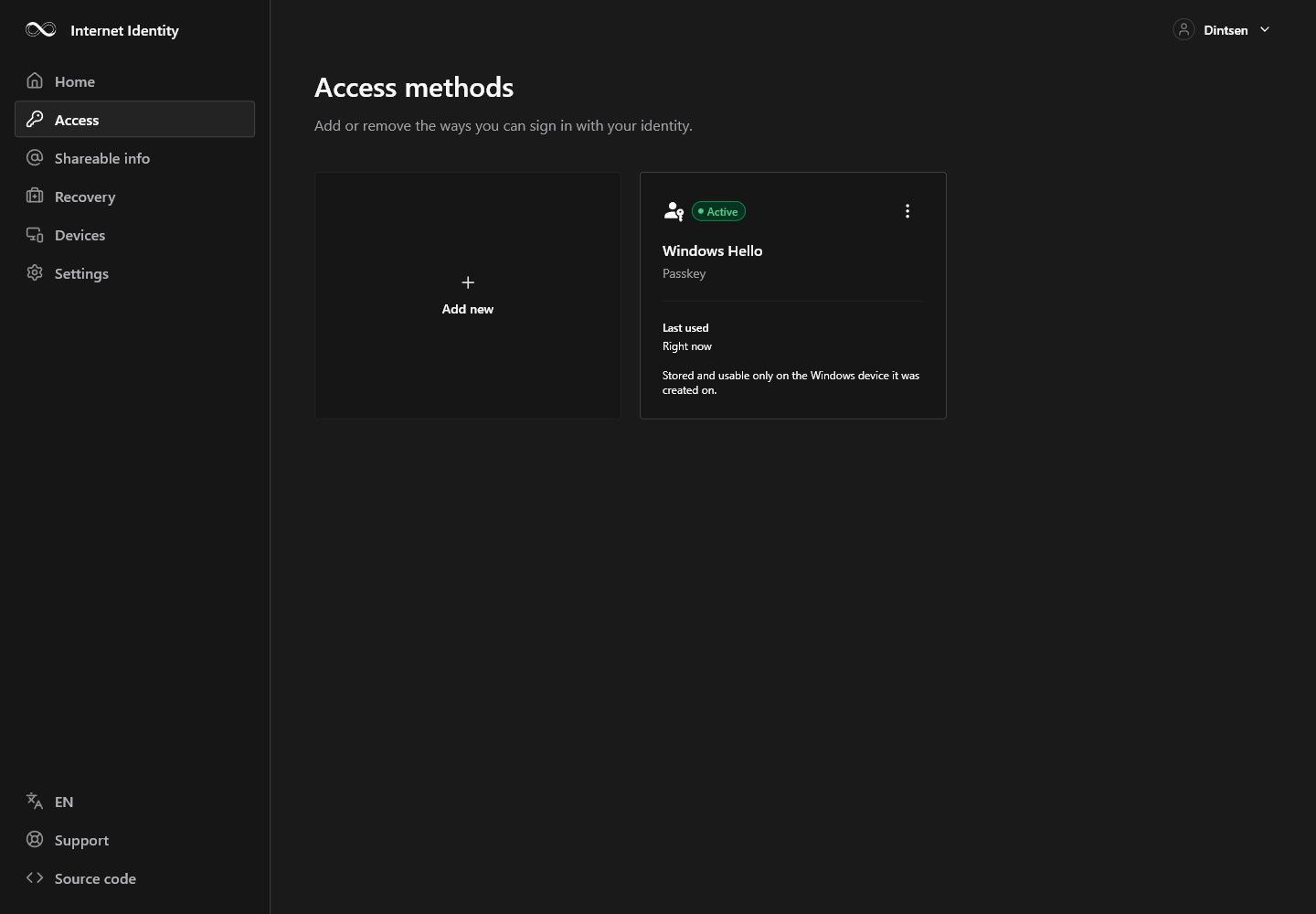
Task: Click the Add new label
Action: coord(468,309)
